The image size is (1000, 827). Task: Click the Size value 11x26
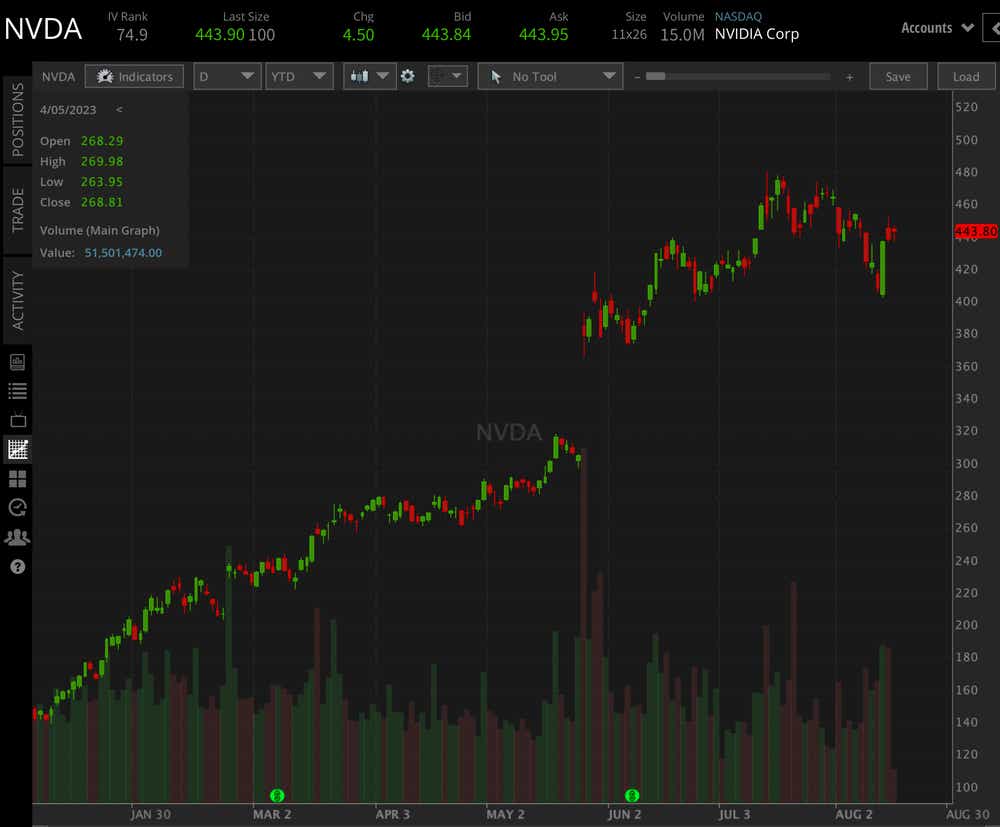coord(629,34)
